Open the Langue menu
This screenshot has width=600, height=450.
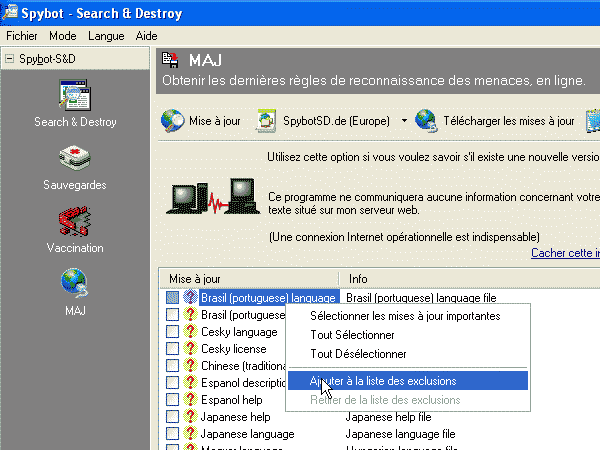(106, 36)
